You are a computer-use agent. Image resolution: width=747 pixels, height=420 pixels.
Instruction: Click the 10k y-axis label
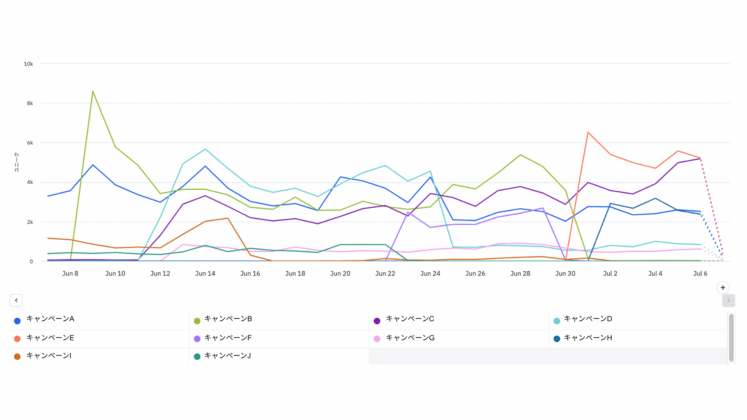pyautogui.click(x=29, y=63)
